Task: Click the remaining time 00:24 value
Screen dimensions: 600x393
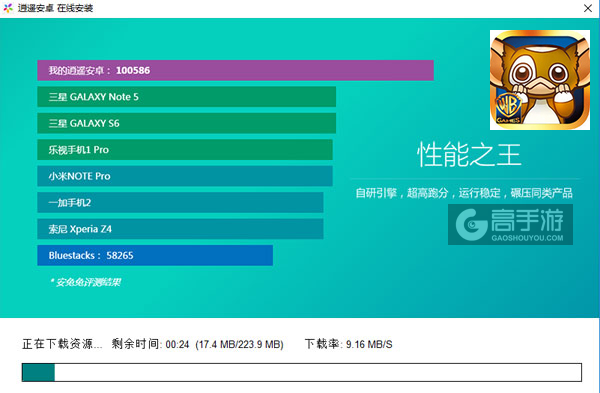Action: coord(178,344)
